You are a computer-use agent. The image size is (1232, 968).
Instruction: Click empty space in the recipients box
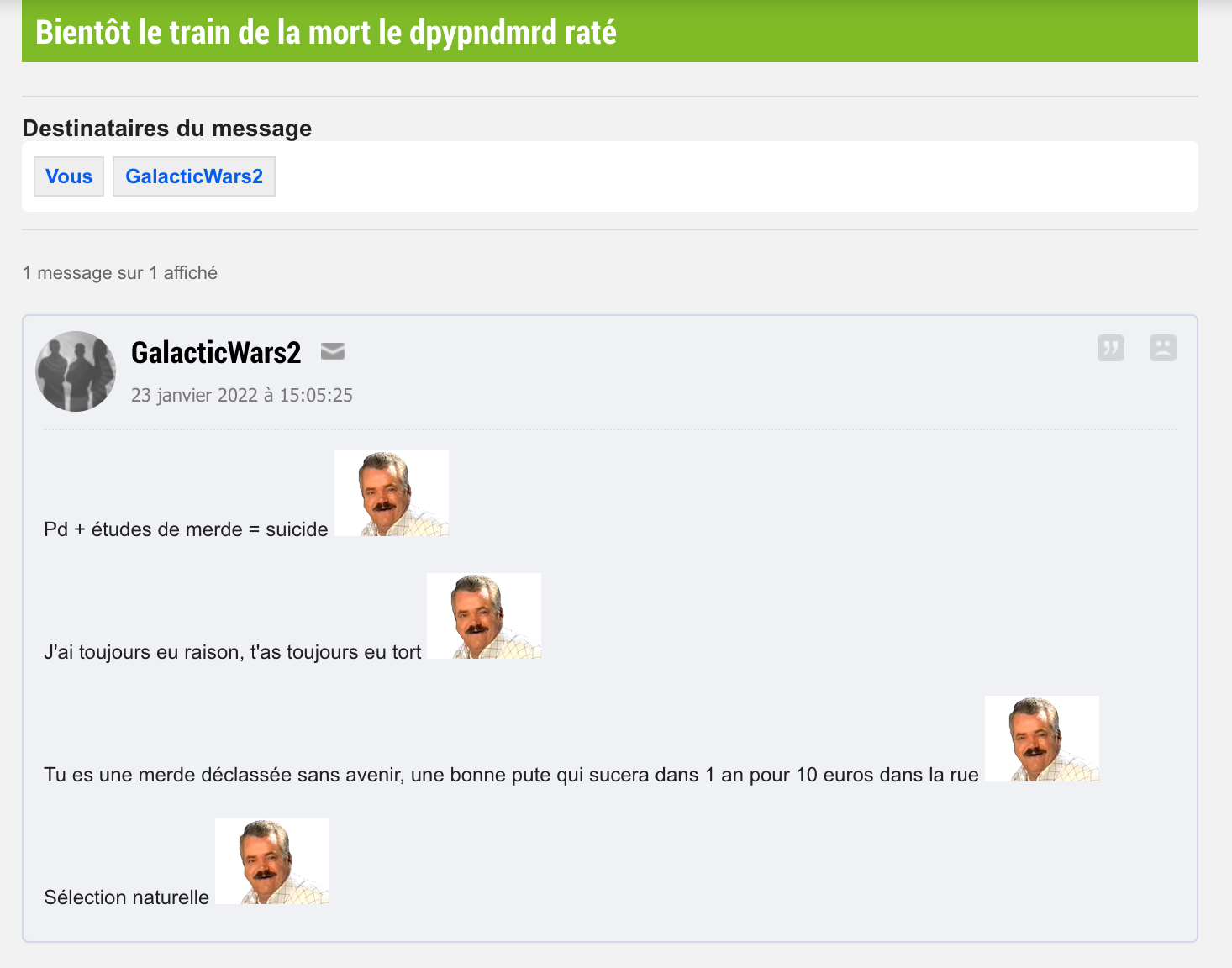click(x=731, y=176)
